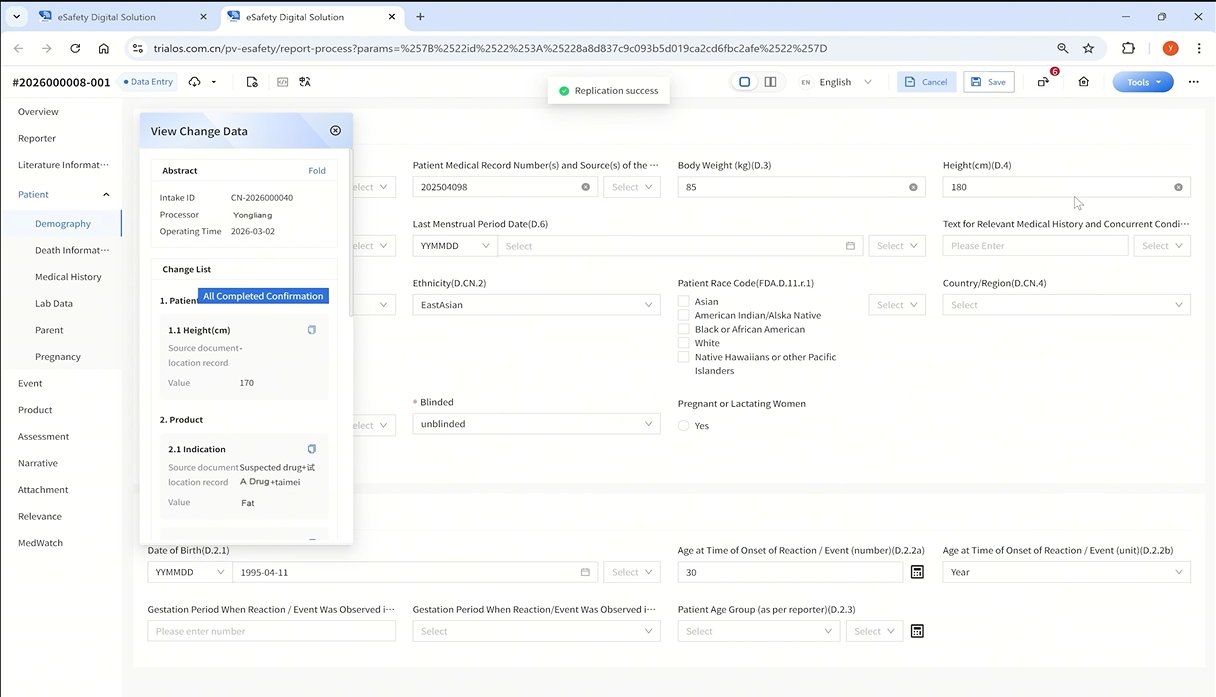The image size is (1216, 697).
Task: Clear the Height(cm) field value
Action: (x=1178, y=187)
